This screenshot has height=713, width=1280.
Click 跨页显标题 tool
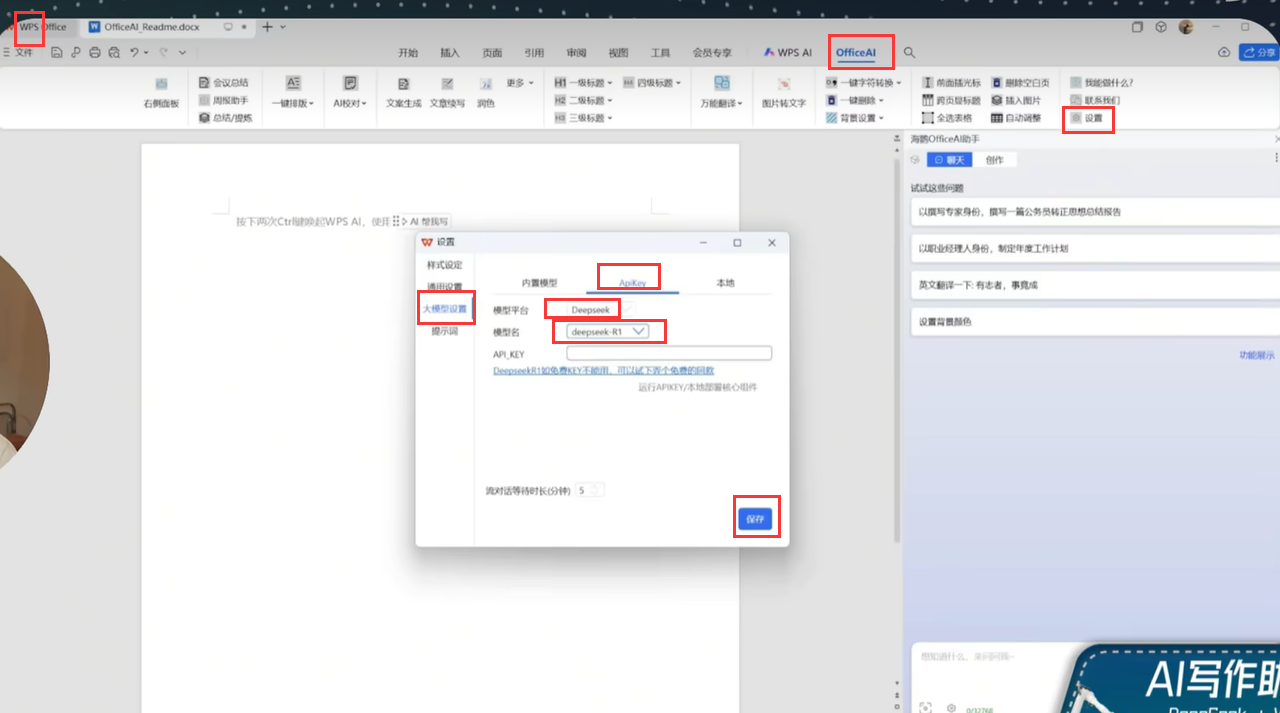click(x=951, y=100)
